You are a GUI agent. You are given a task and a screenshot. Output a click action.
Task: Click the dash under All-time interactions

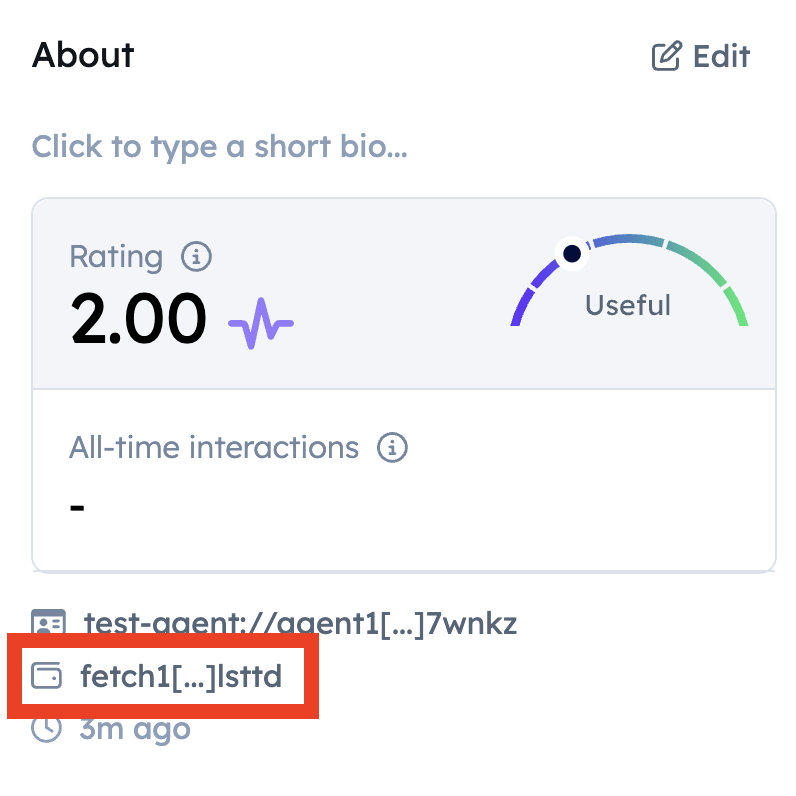click(77, 507)
